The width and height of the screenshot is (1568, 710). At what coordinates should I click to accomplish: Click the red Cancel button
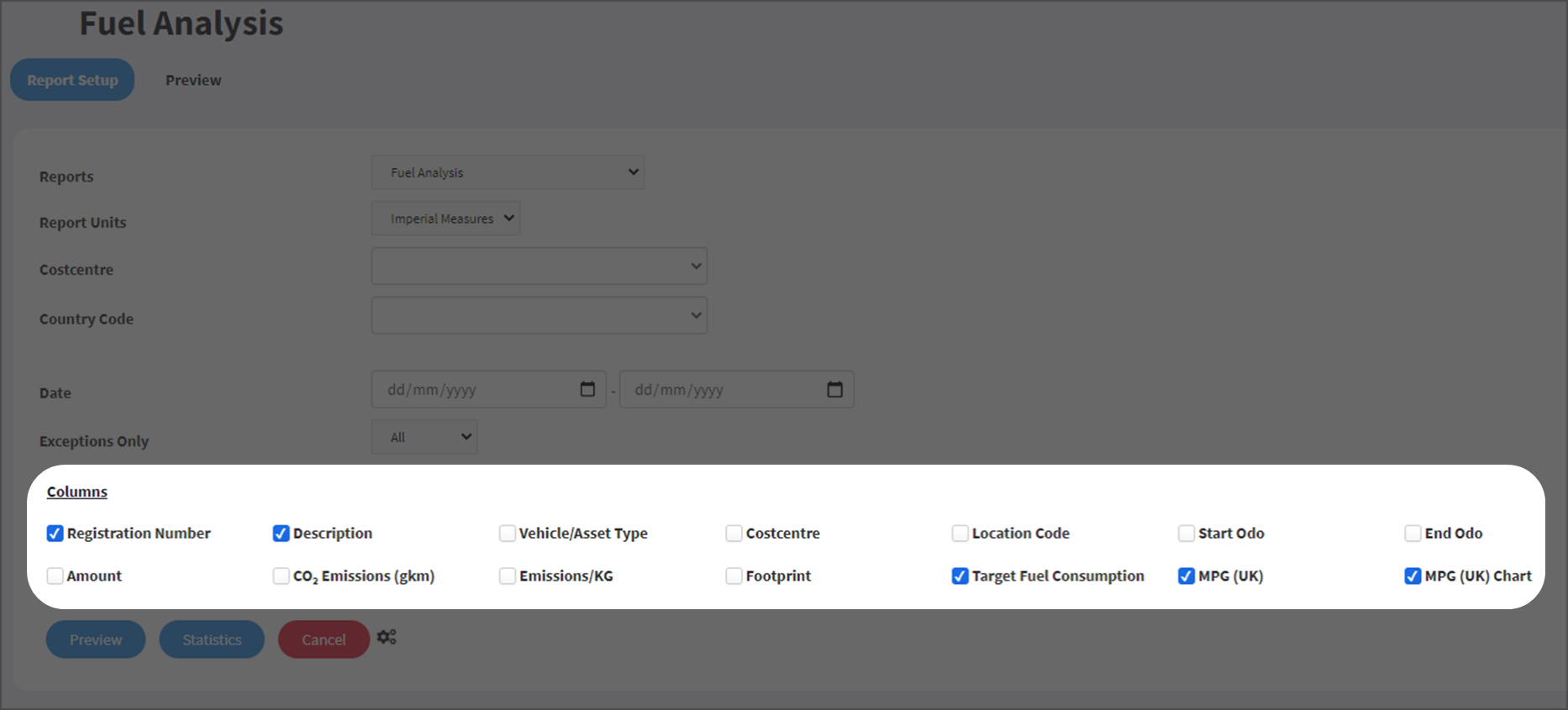click(324, 639)
